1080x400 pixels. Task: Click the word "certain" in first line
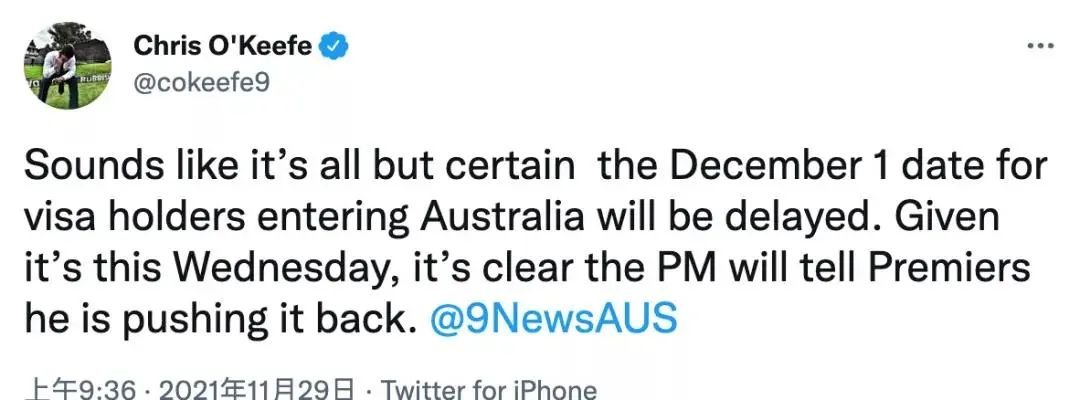click(x=503, y=166)
